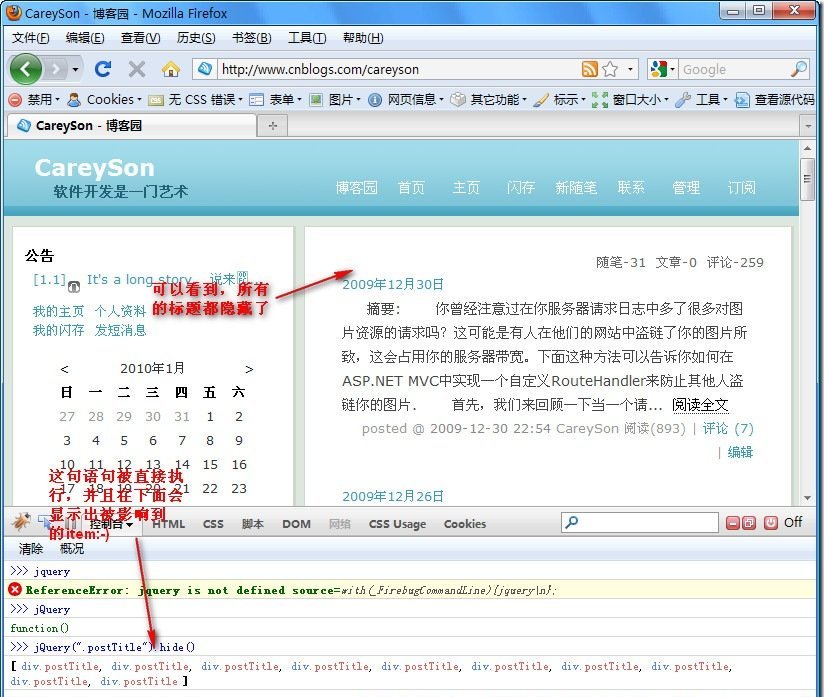Open a new tab with plus button
Screen dimensions: 824x697
(x=273, y=126)
